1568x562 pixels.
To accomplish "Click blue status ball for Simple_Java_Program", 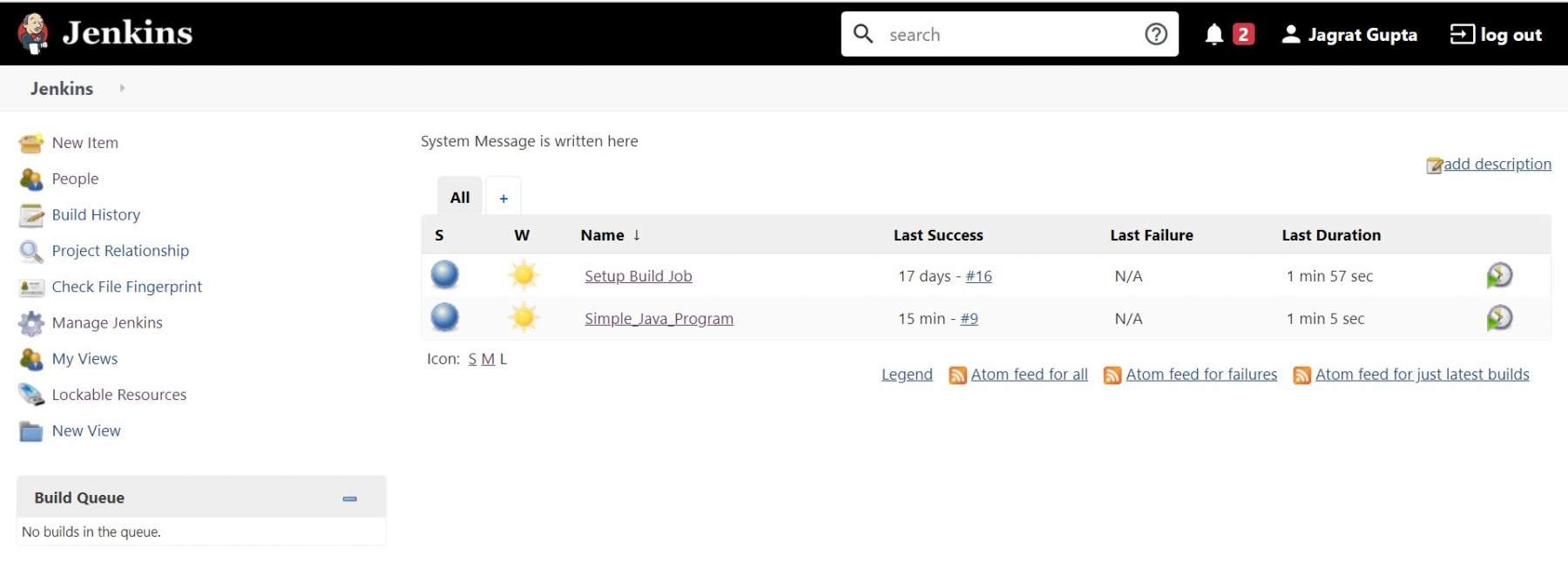I will (x=444, y=316).
